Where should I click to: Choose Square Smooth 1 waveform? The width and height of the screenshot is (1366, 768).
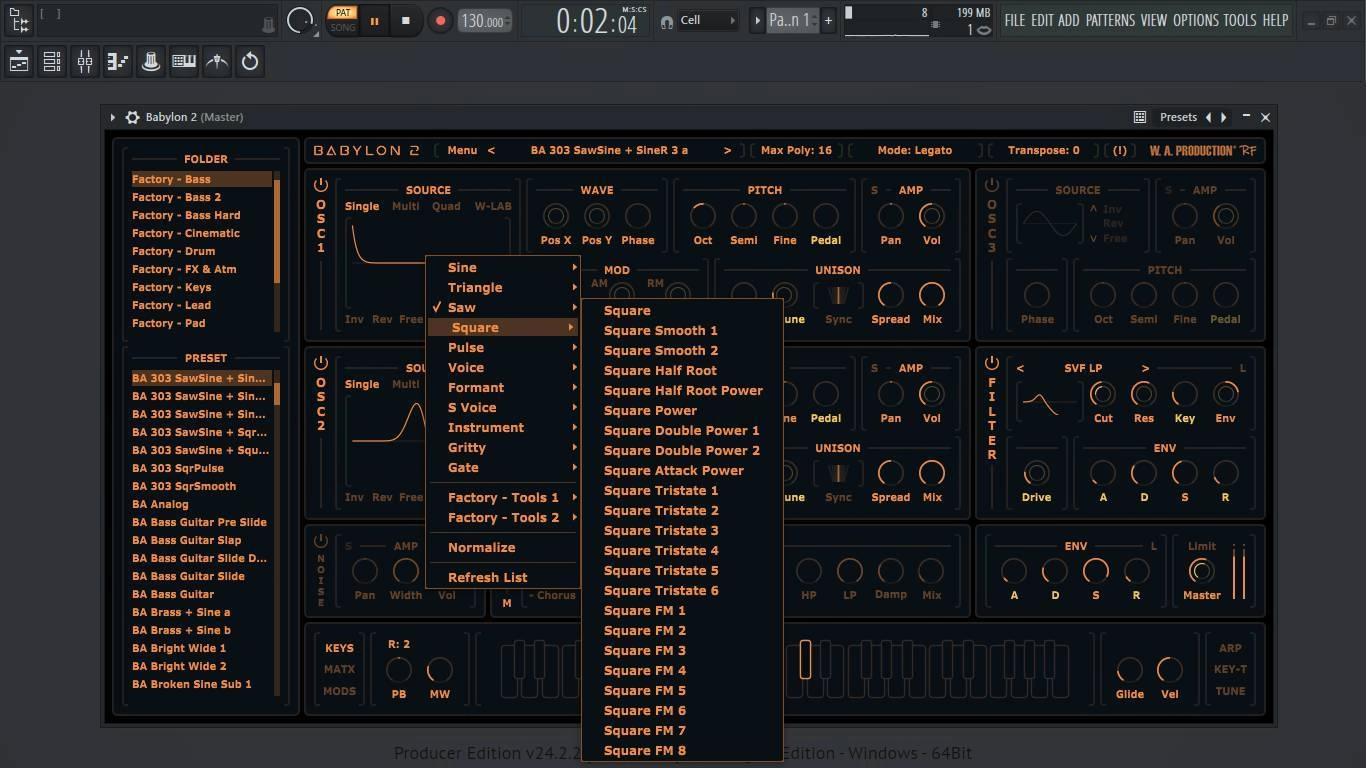click(682, 330)
